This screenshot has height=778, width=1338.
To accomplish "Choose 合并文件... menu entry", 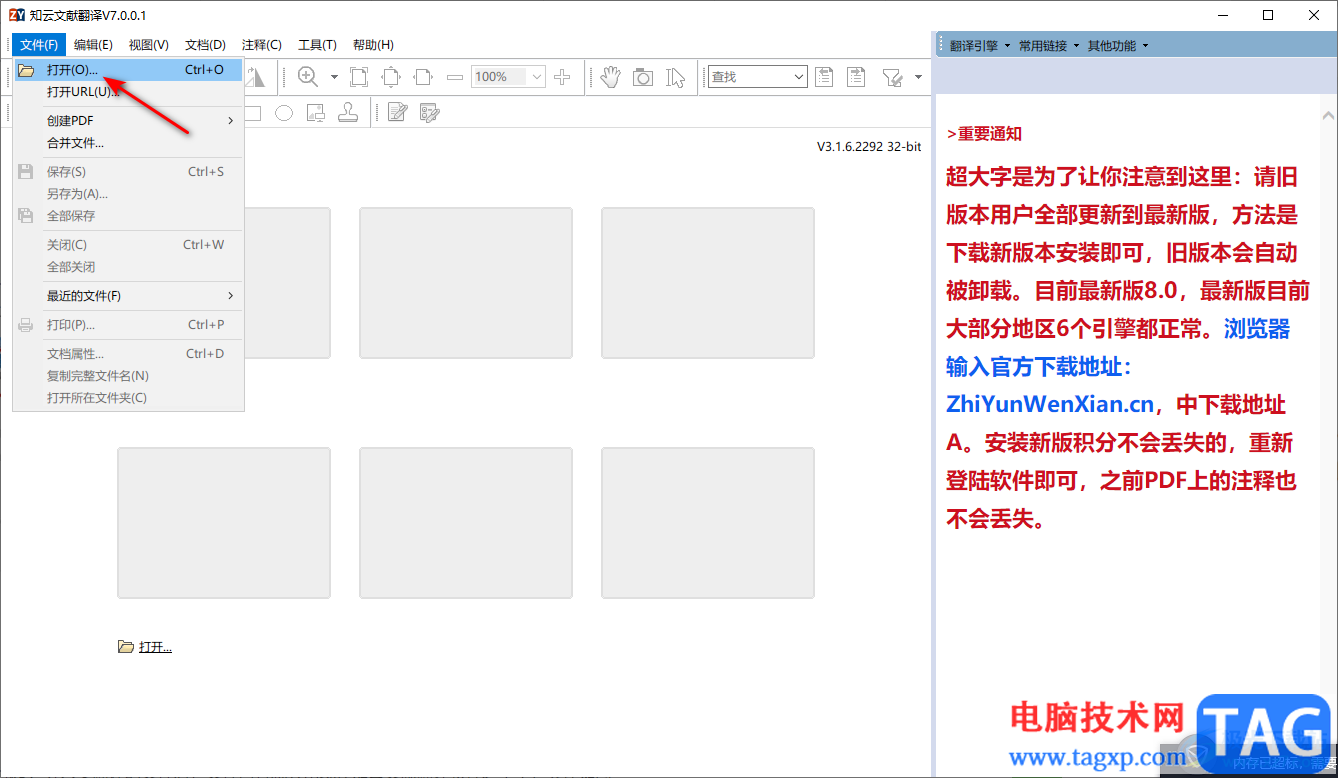I will coord(128,143).
